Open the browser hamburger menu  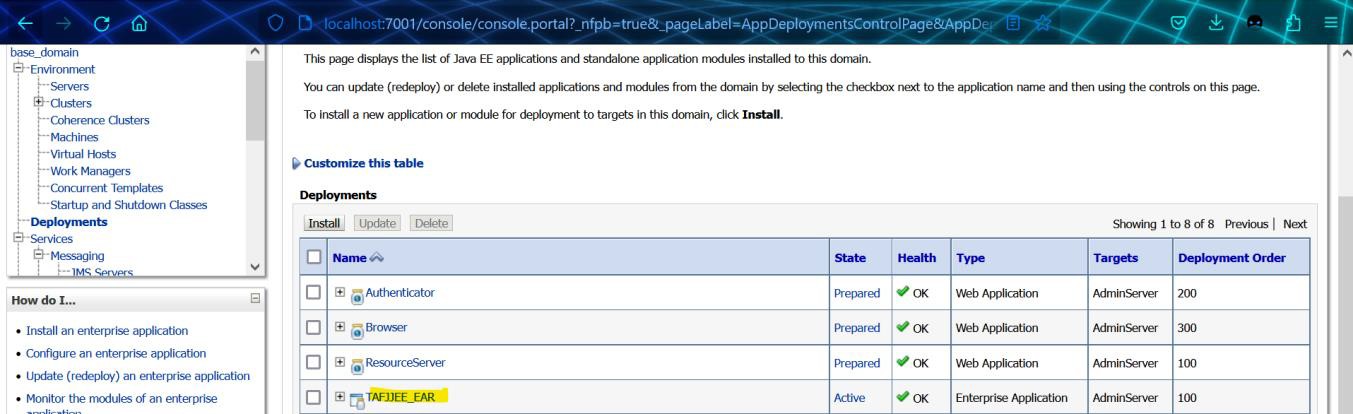pos(1331,19)
